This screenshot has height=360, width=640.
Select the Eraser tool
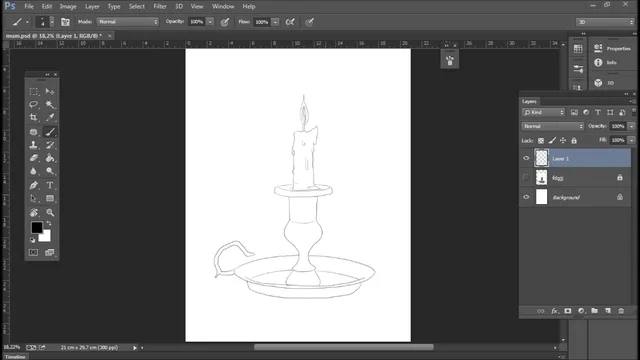pyautogui.click(x=33, y=158)
